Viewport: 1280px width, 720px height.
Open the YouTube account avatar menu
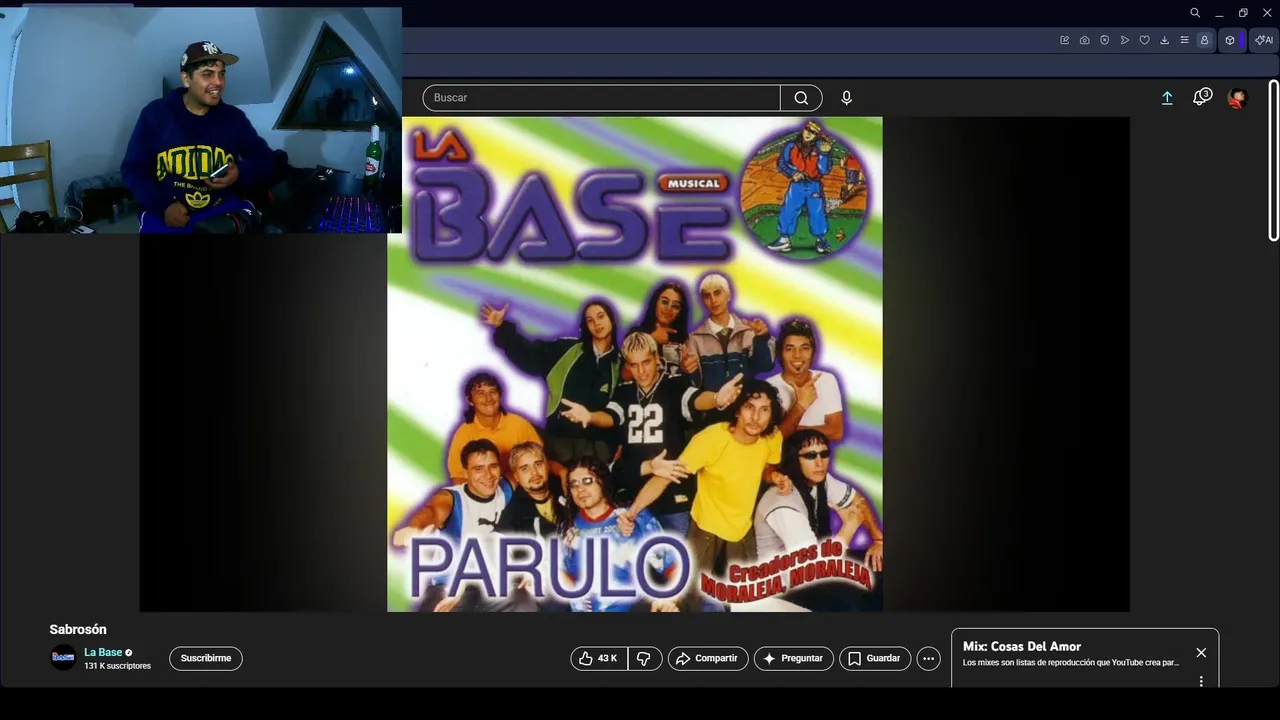1237,98
